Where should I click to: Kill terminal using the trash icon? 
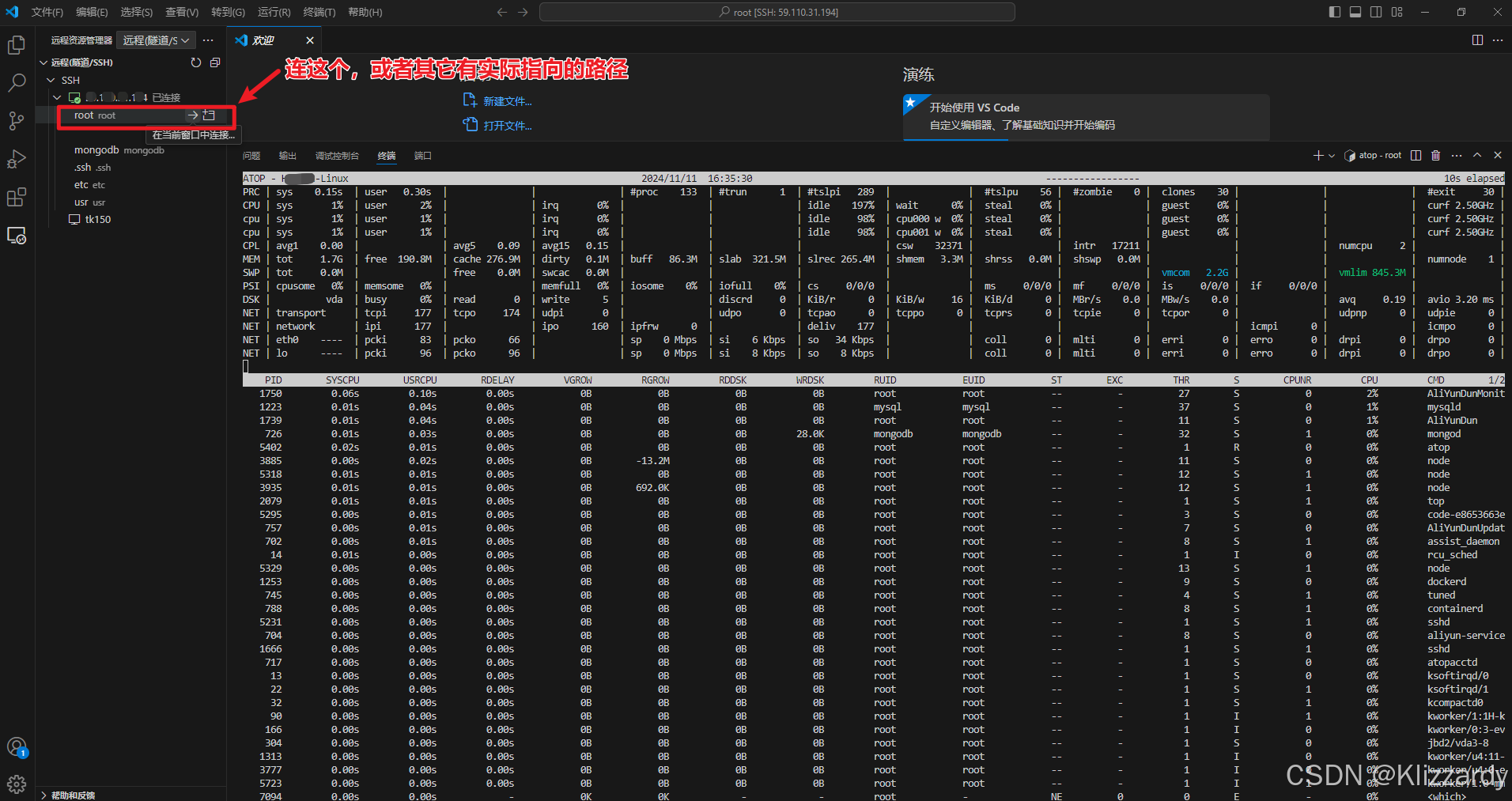1436,156
